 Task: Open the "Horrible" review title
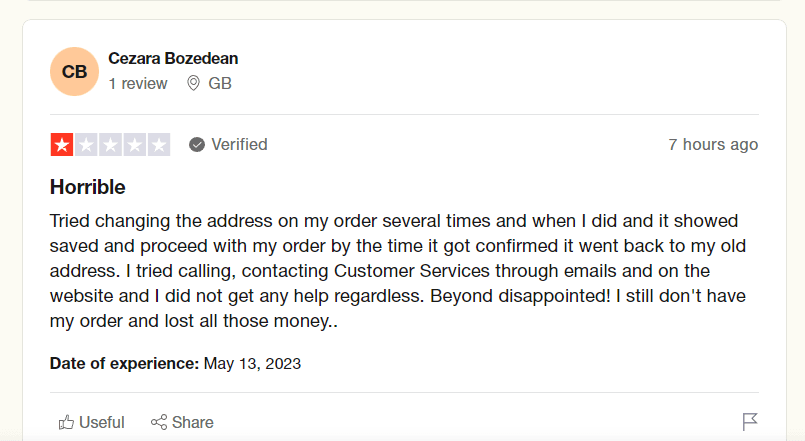(x=88, y=187)
